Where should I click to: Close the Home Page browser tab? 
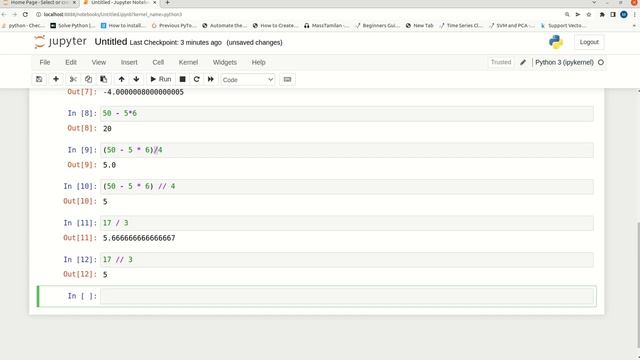pyautogui.click(x=74, y=2)
